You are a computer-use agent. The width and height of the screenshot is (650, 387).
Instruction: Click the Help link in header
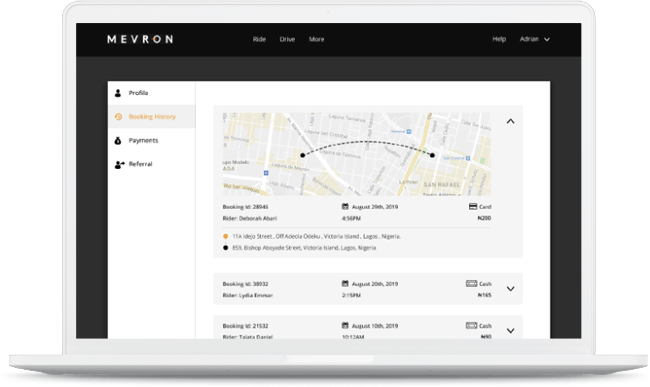pos(499,39)
